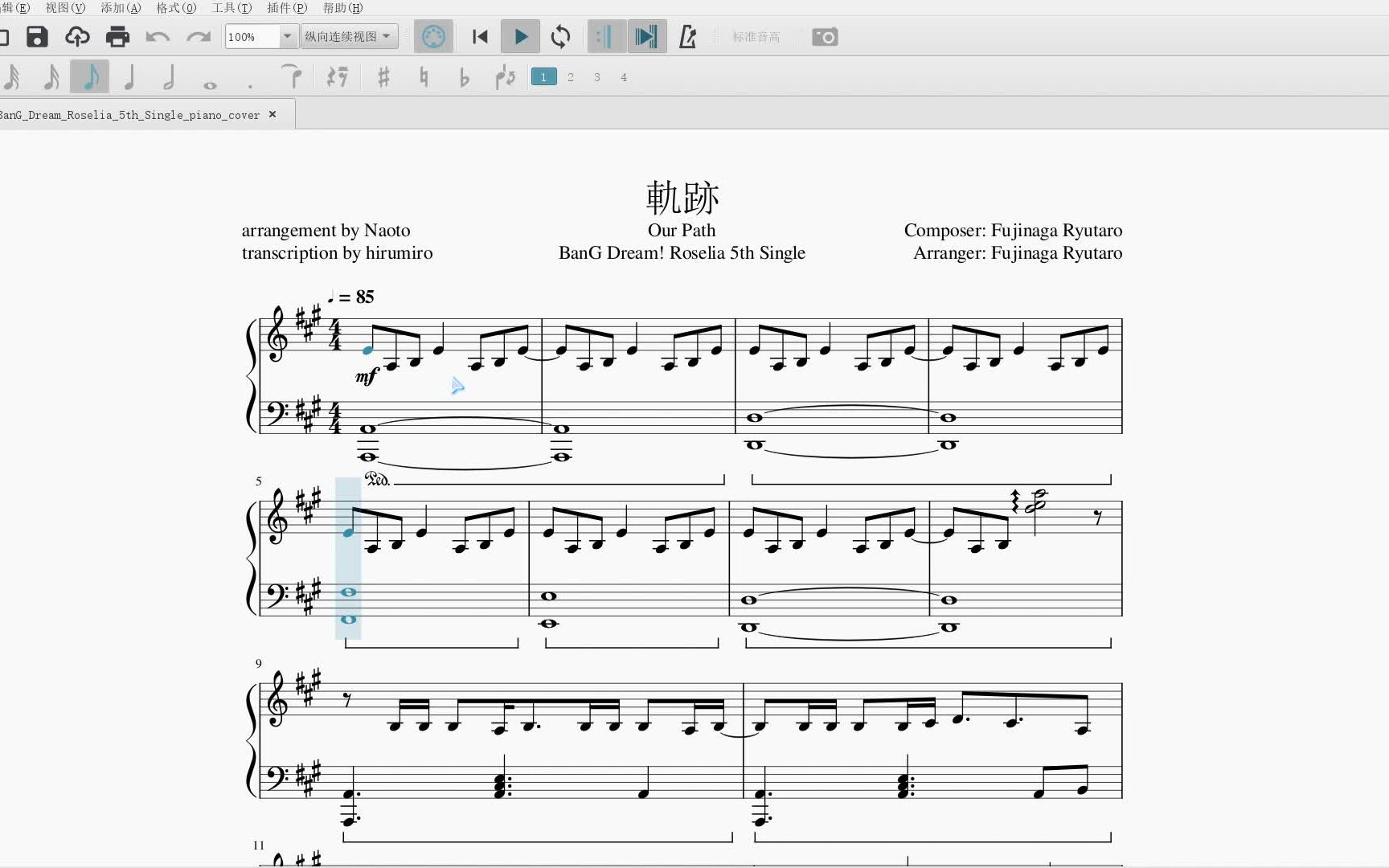Select 'Arranger: Fujinaga Ryutaro' text
The height and width of the screenshot is (868, 1389).
pyautogui.click(x=1018, y=252)
